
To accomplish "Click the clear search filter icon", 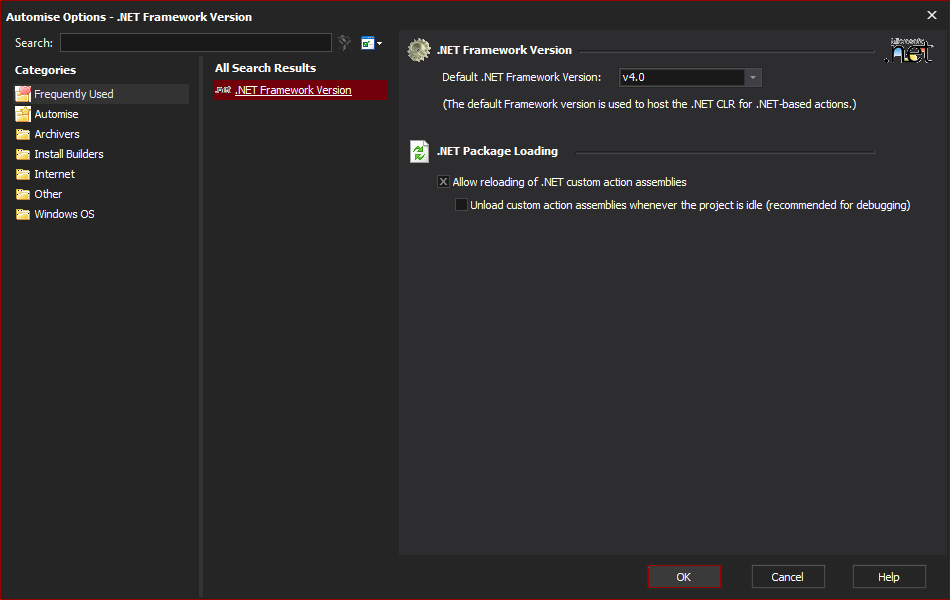I will tap(345, 42).
